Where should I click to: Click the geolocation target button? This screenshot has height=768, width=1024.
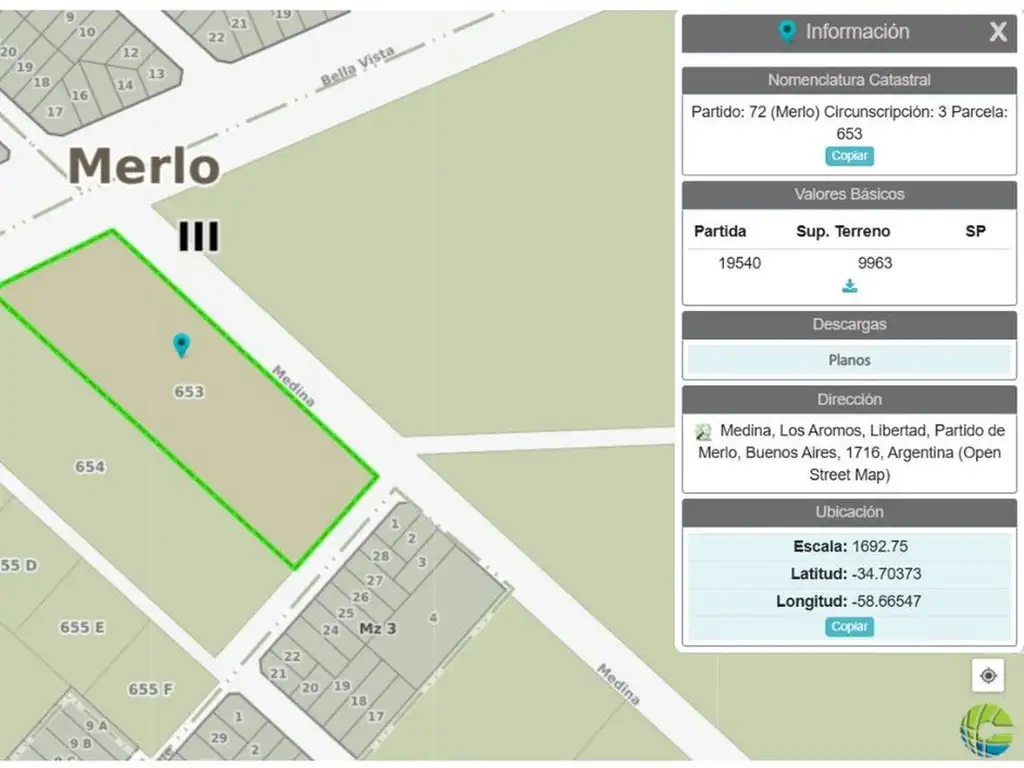(988, 676)
